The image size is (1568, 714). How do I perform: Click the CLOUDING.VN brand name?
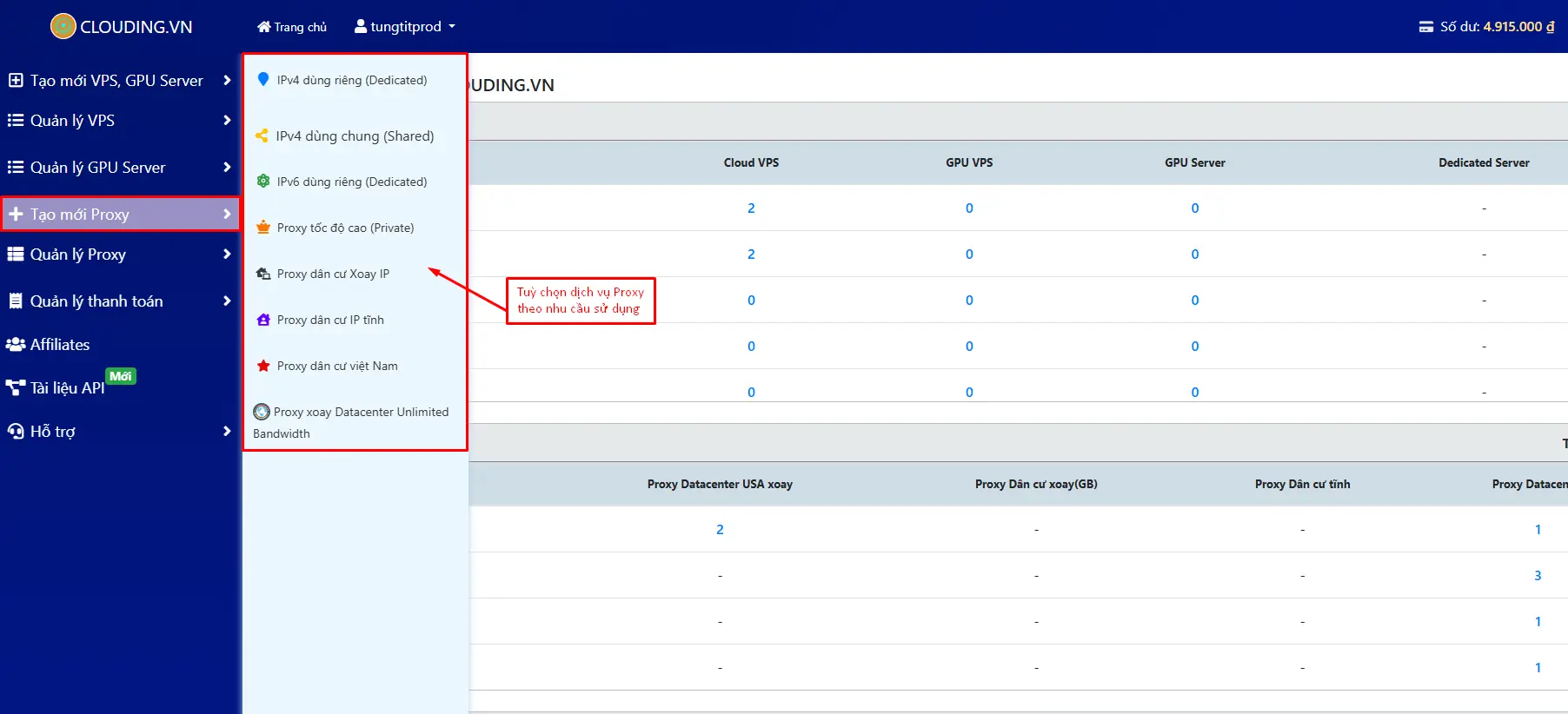click(x=136, y=27)
